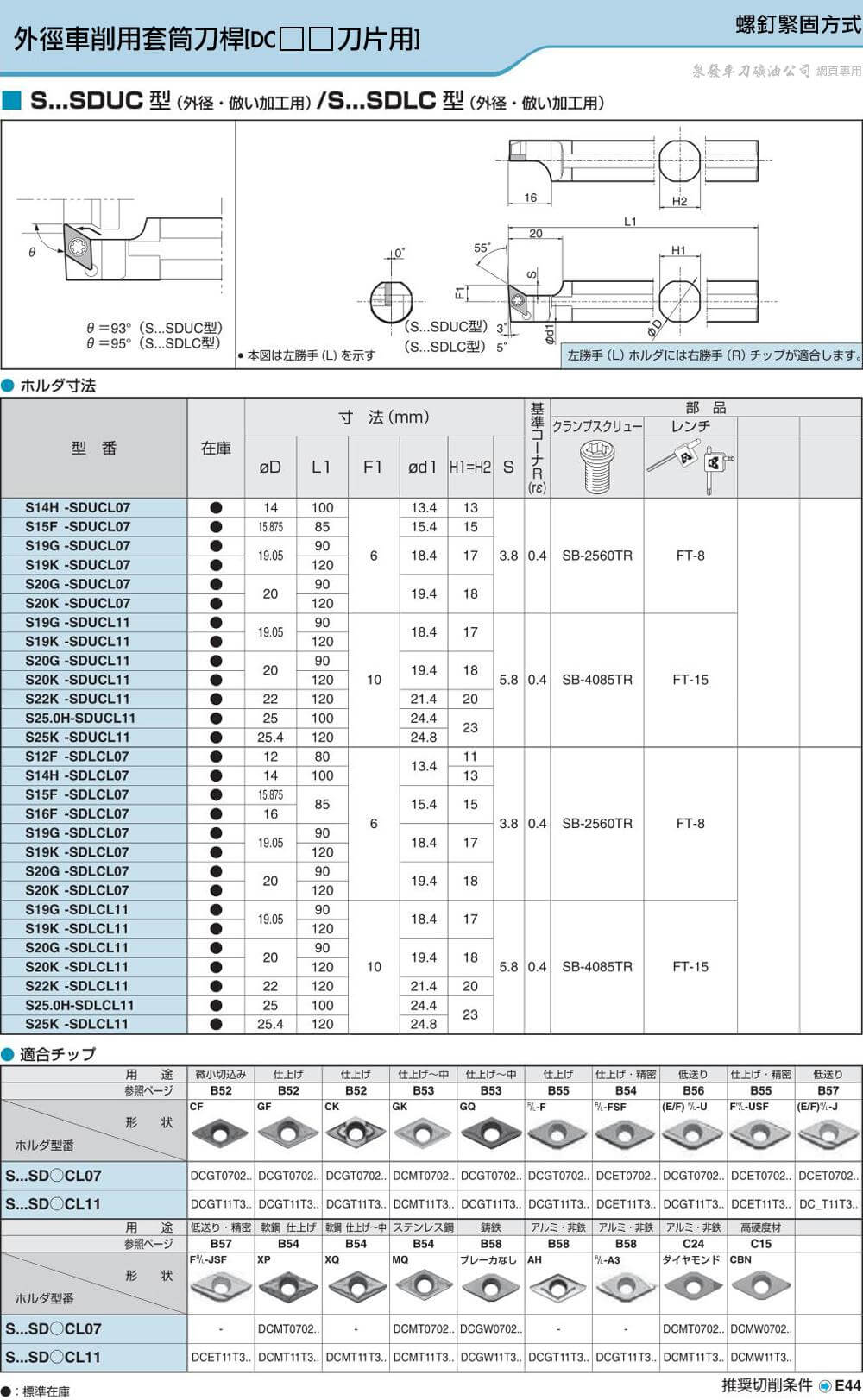The image size is (863, 1400).
Task: Click the CF chipbreaker insert image
Action: click(220, 1133)
